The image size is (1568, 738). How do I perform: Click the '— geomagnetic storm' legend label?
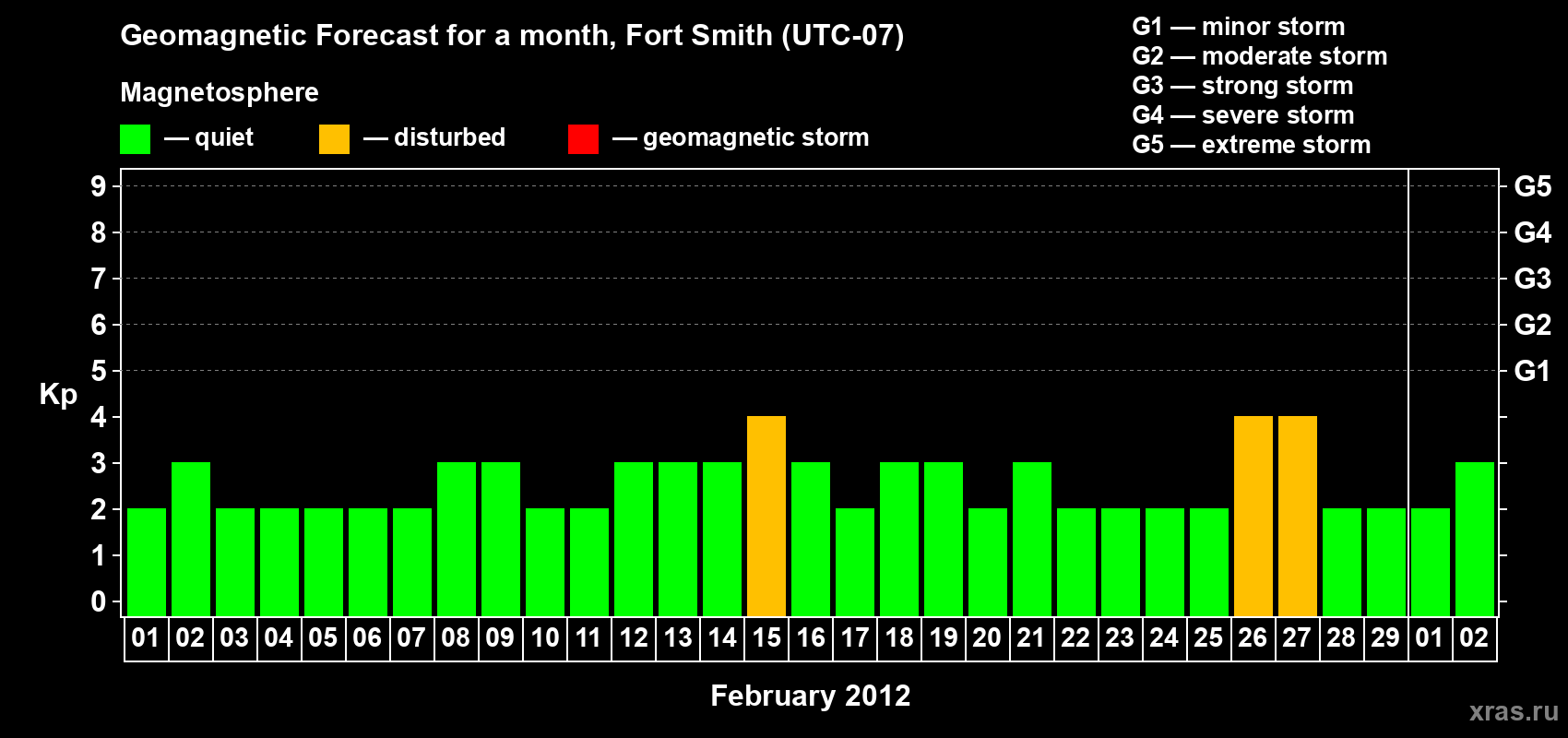coord(741,137)
